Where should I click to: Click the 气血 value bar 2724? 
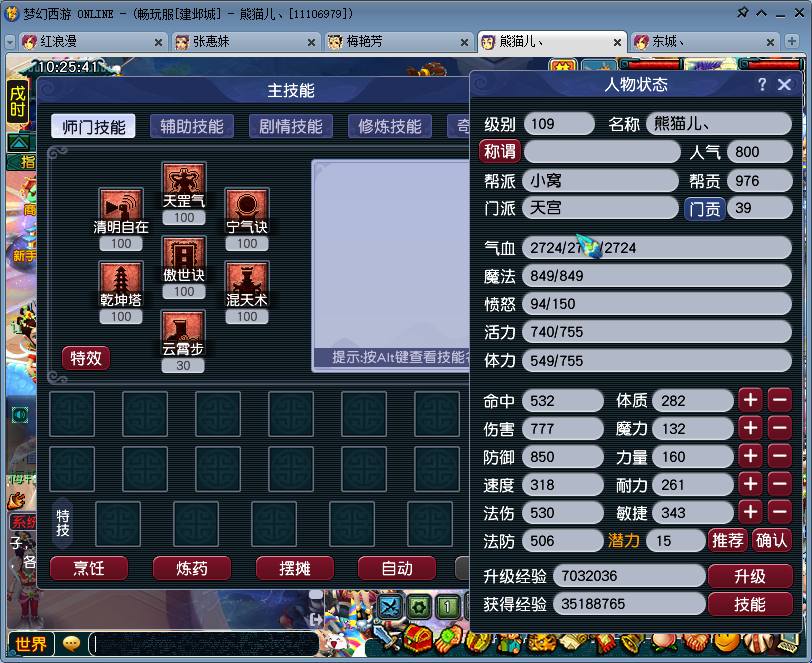657,248
